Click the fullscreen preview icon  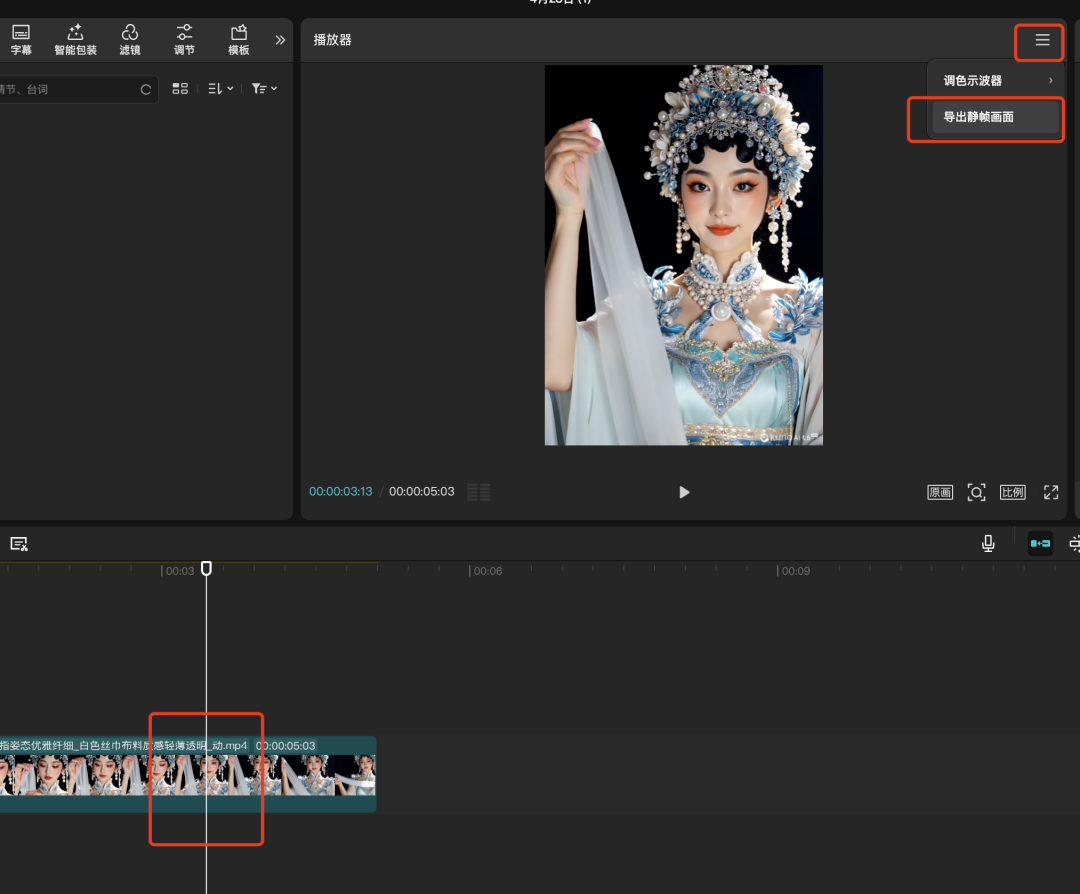tap(1051, 492)
